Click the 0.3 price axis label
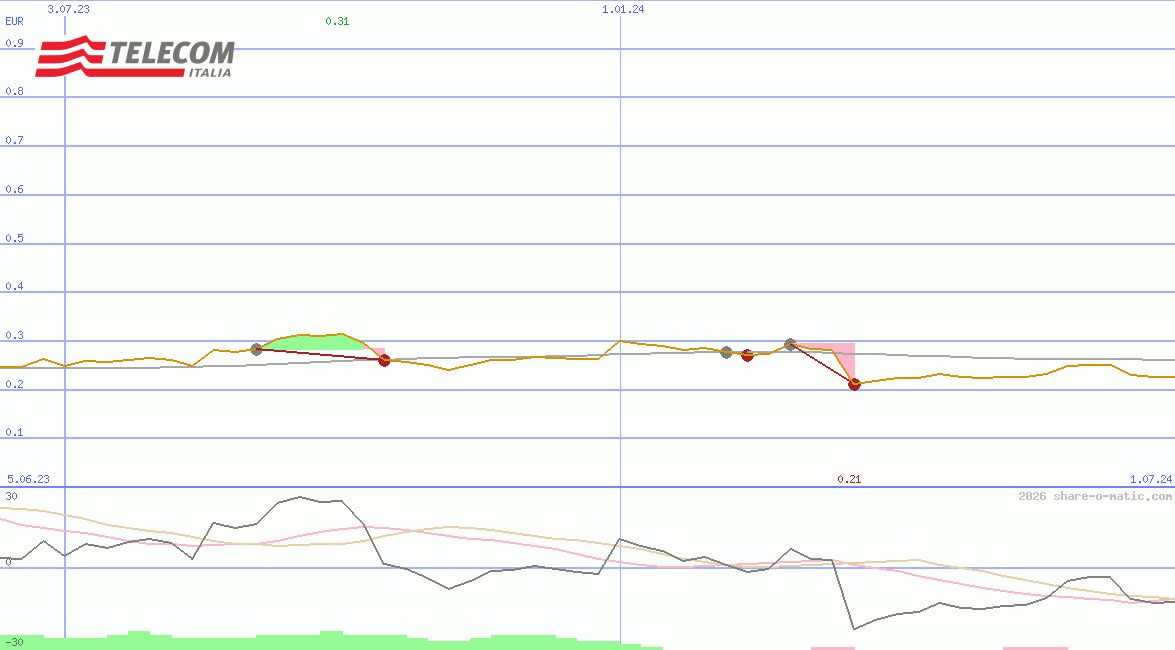 pos(14,335)
